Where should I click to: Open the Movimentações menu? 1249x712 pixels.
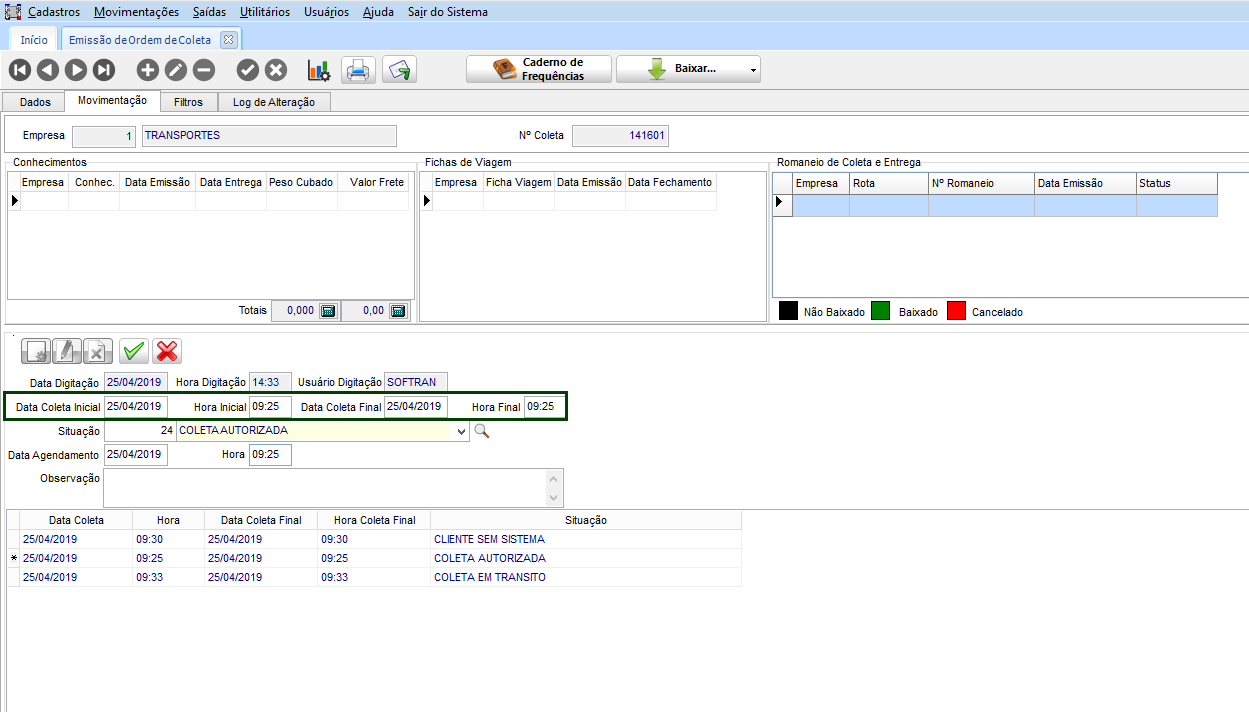136,12
